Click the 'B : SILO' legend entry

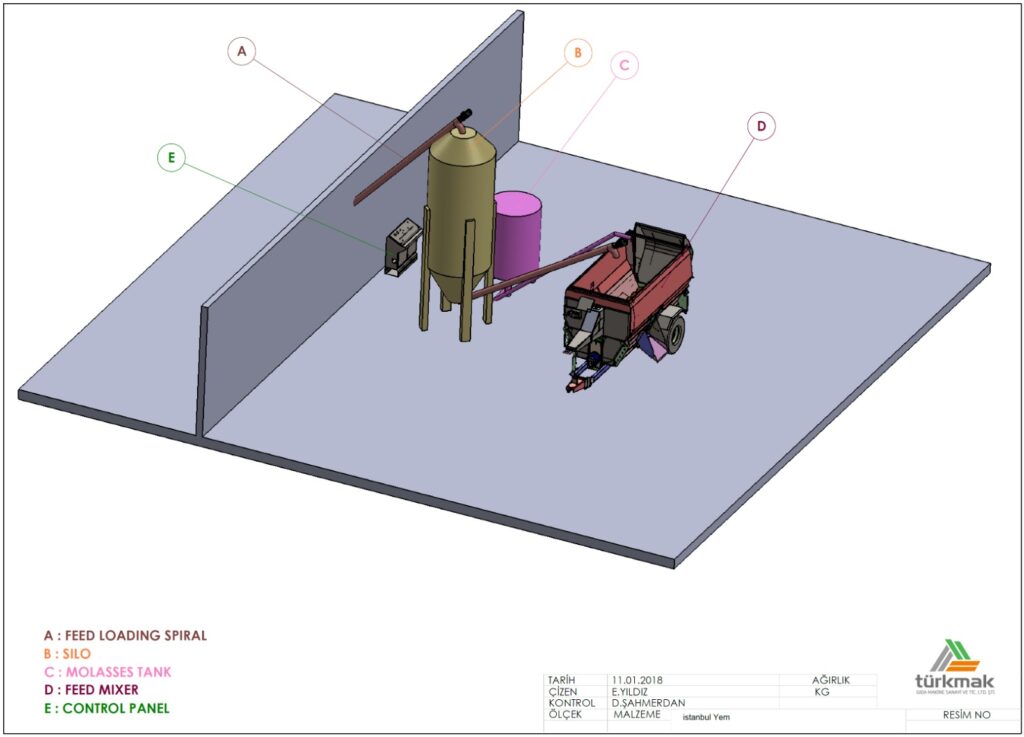tap(67, 653)
